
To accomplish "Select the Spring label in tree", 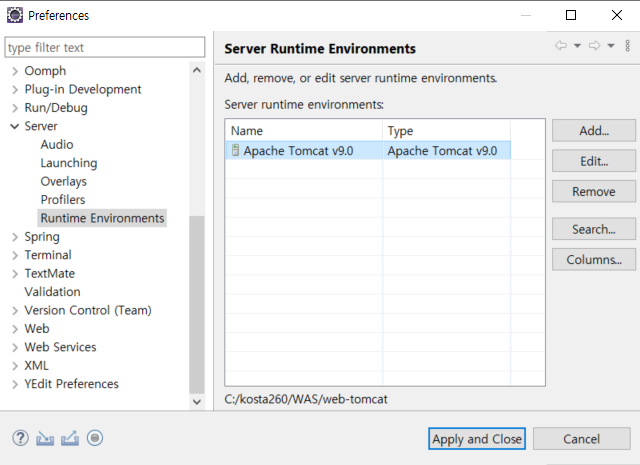I will [42, 237].
